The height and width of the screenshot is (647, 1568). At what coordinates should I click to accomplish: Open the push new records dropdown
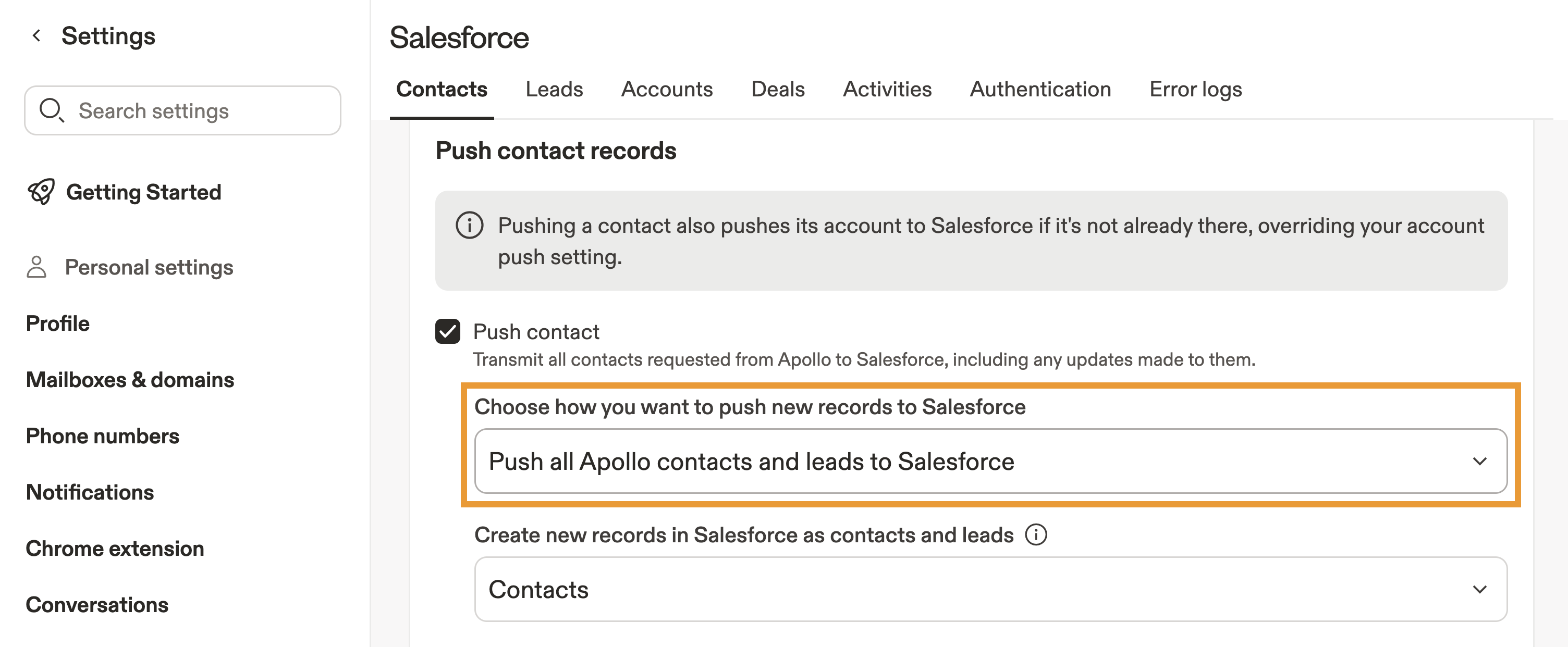pyautogui.click(x=990, y=461)
